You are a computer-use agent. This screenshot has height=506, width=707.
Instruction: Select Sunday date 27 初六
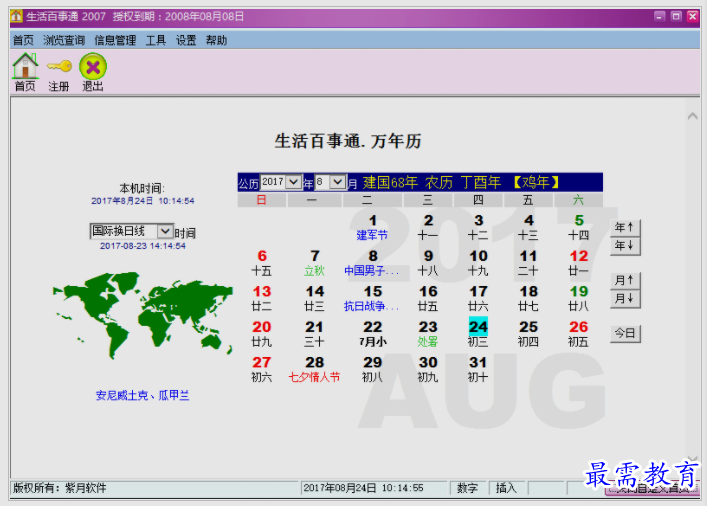[x=262, y=369]
